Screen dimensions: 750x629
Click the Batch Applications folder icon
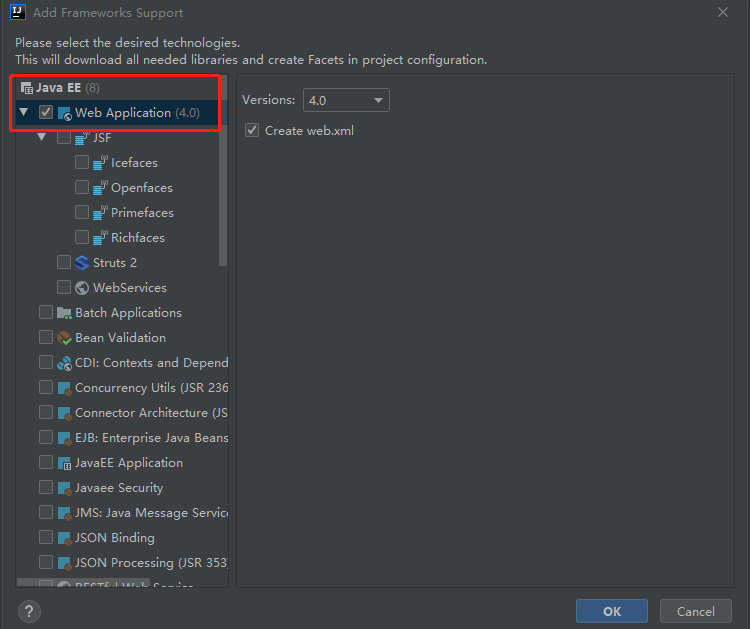point(64,313)
